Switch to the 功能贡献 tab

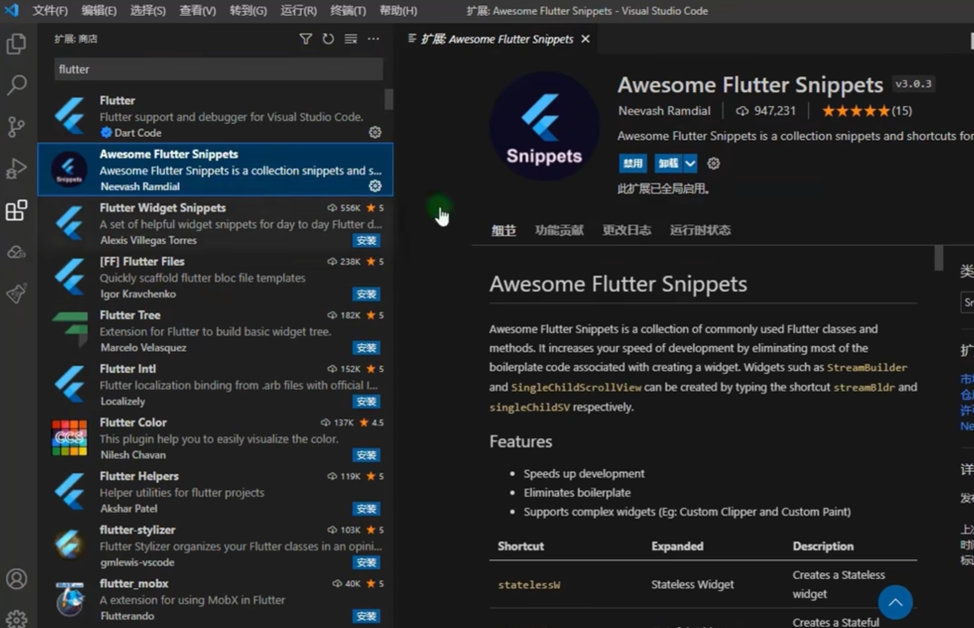point(559,230)
